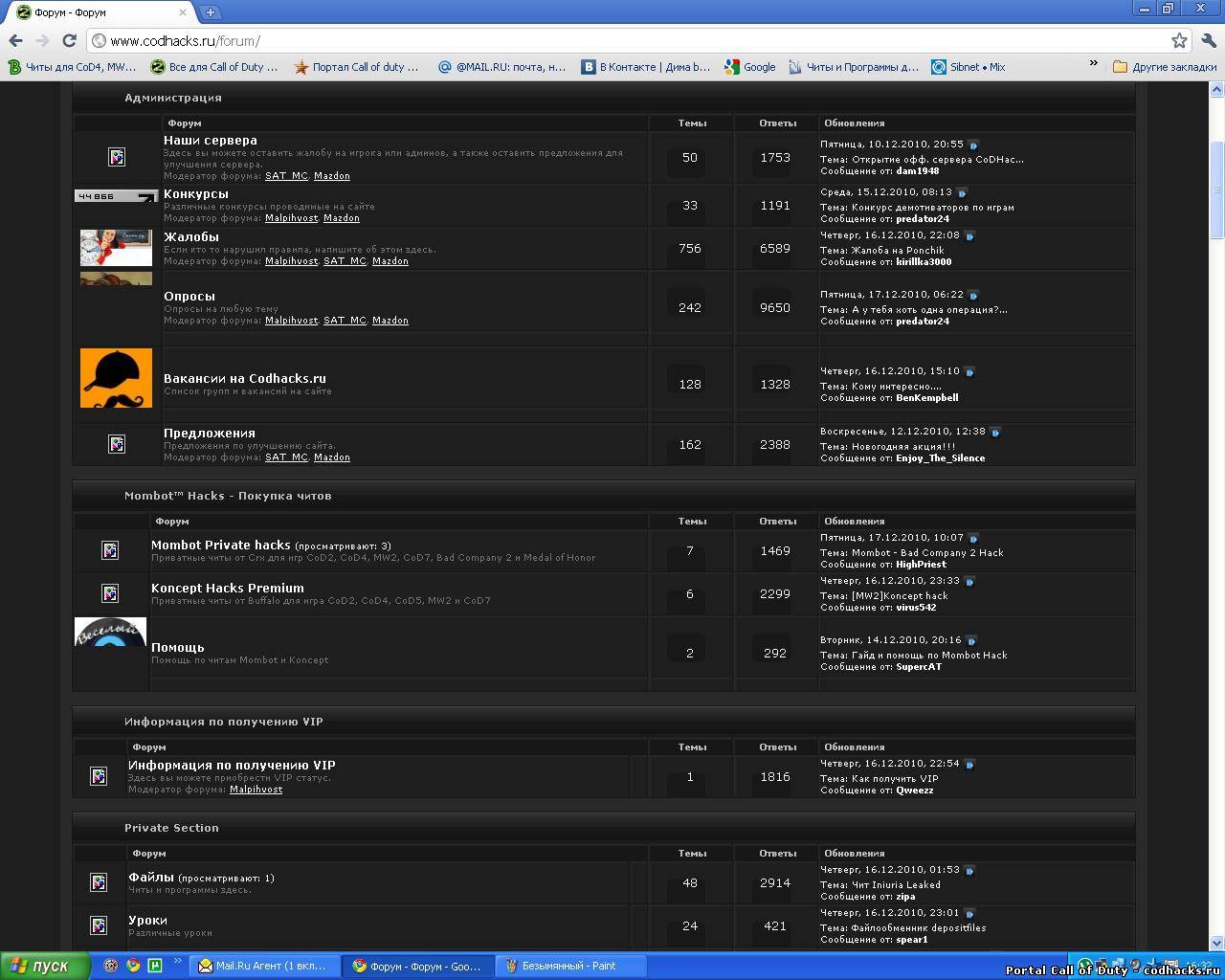Screen dimensions: 1225x980
Task: Jump to last post in Koncept Hacks Premium
Action: (969, 581)
